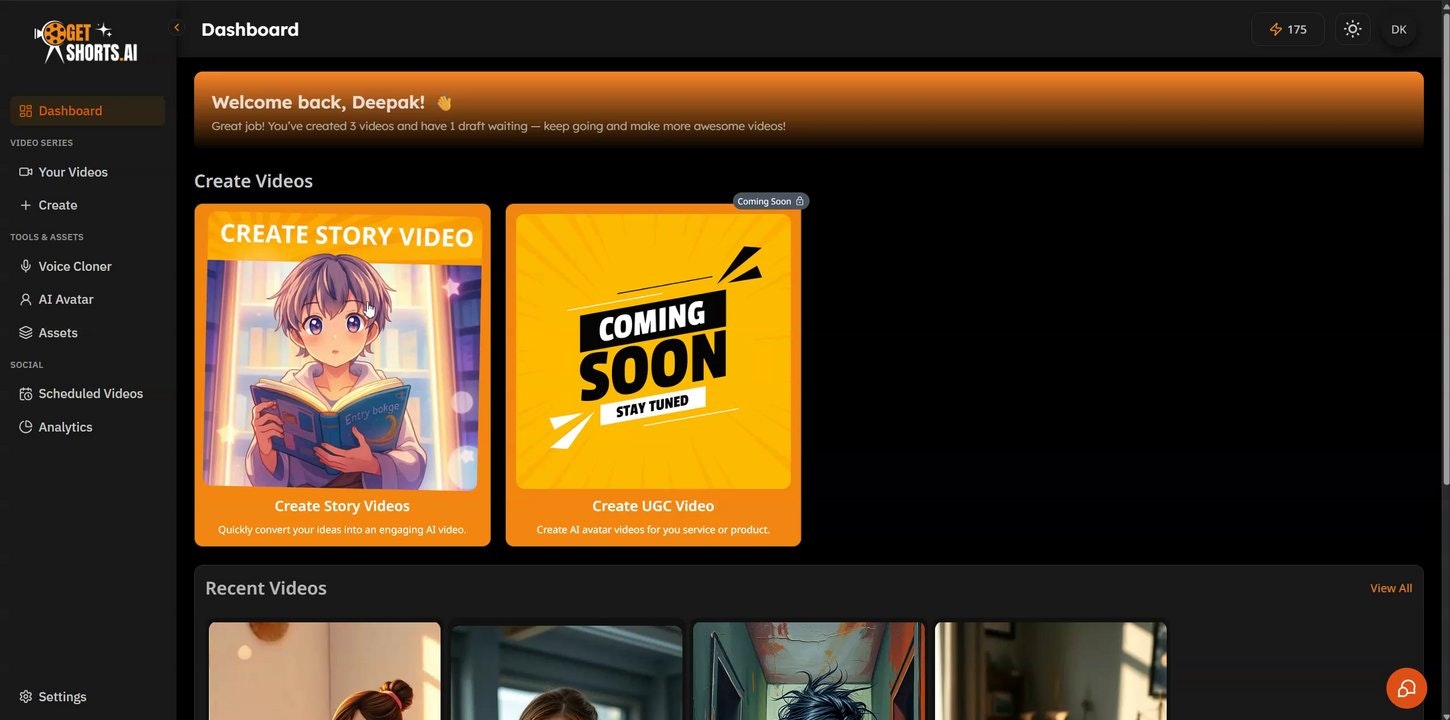Click the Dashboard page title
The height and width of the screenshot is (720, 1450).
(250, 29)
